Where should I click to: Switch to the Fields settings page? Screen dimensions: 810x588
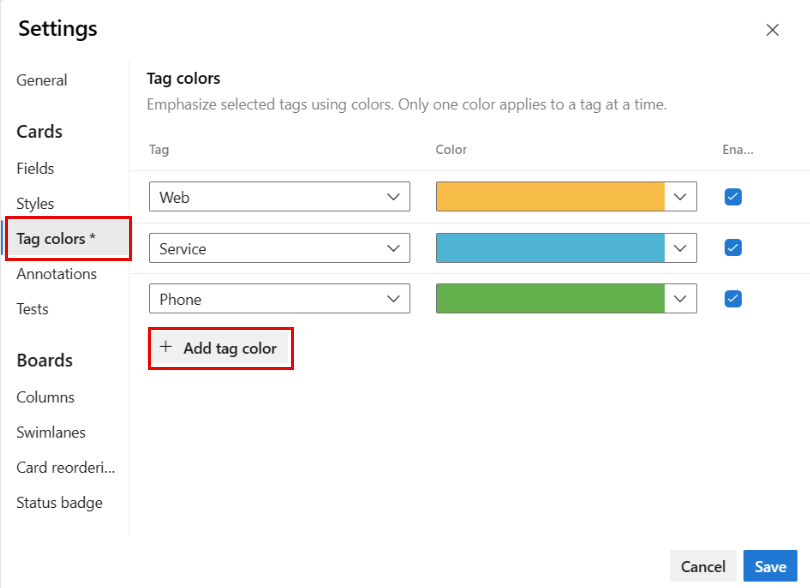(x=36, y=168)
